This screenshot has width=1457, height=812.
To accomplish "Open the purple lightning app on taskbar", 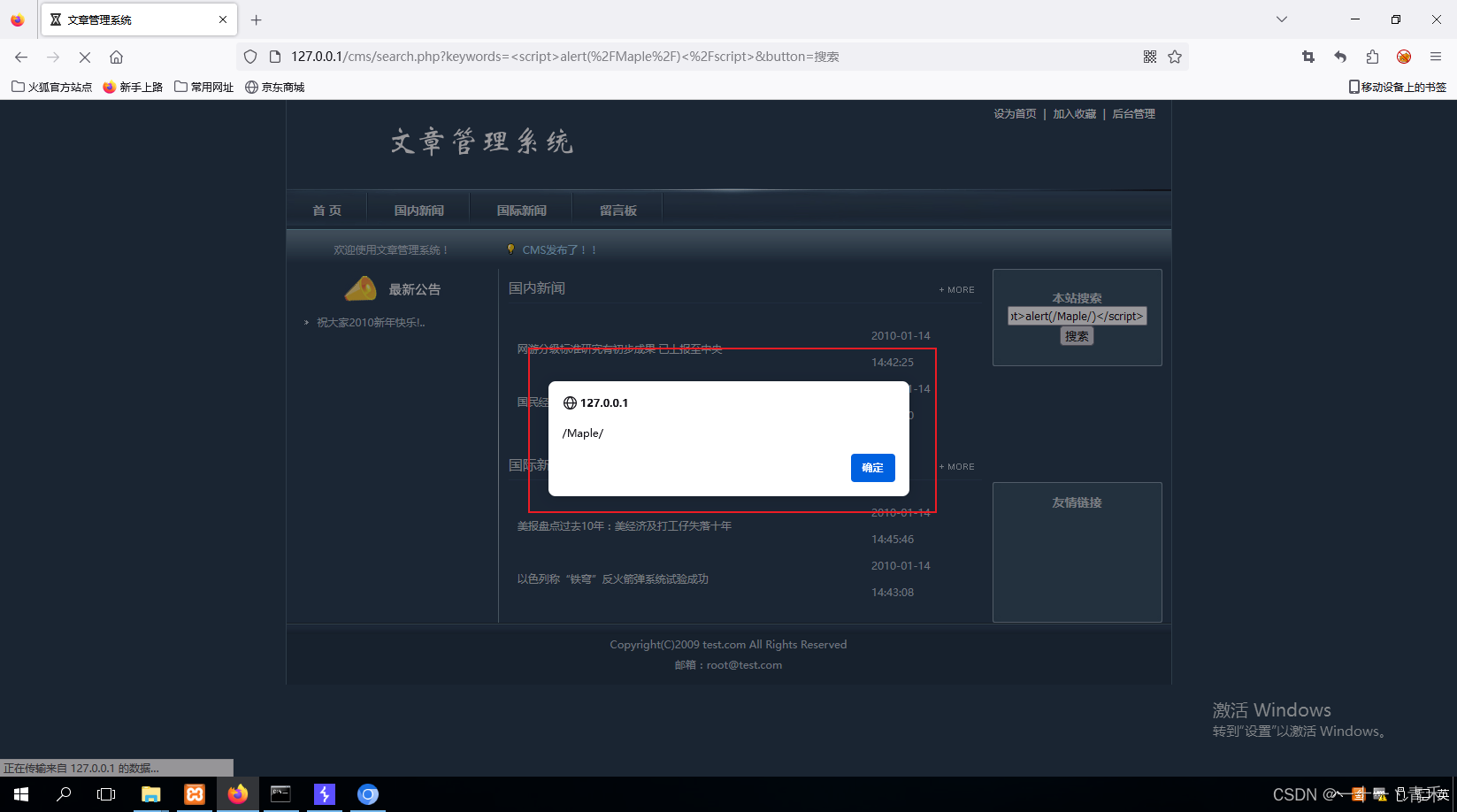I will point(325,794).
